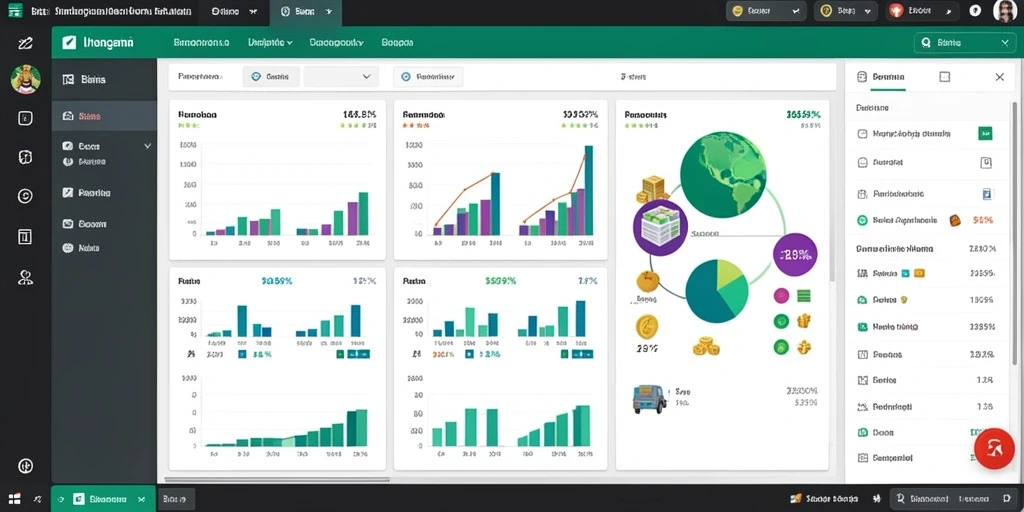Select the highlighted red-text item in side navigation
1024x512 pixels.
[104, 116]
